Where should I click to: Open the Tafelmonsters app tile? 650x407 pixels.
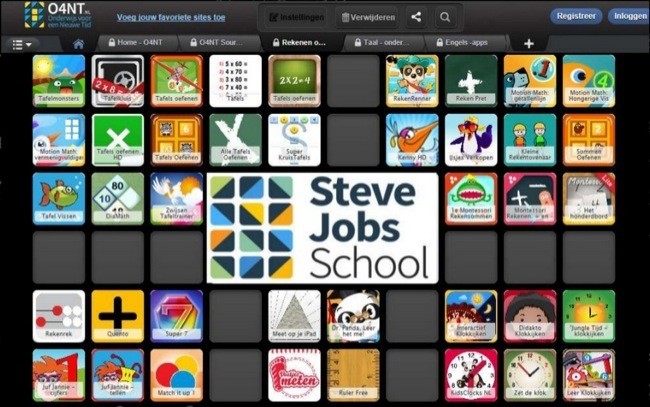pos(58,80)
